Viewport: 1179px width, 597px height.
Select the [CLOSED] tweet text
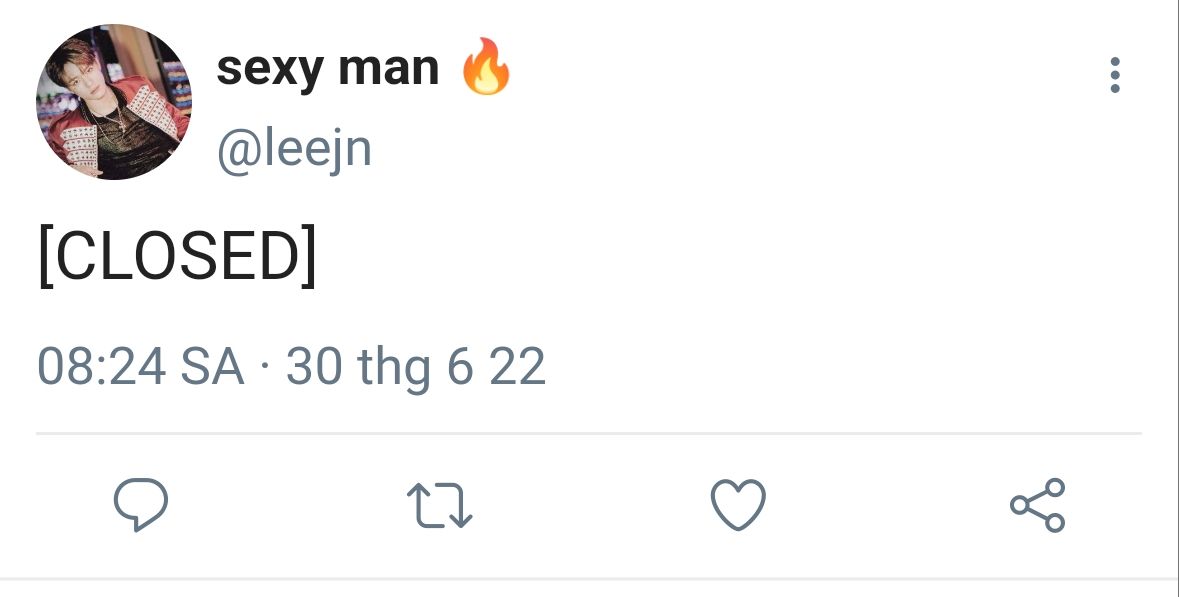(177, 256)
